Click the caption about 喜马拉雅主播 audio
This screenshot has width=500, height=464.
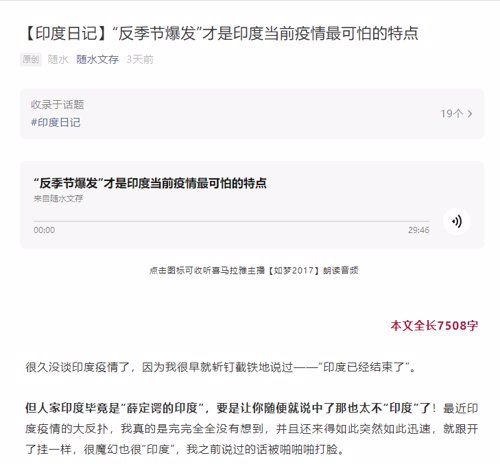254,270
